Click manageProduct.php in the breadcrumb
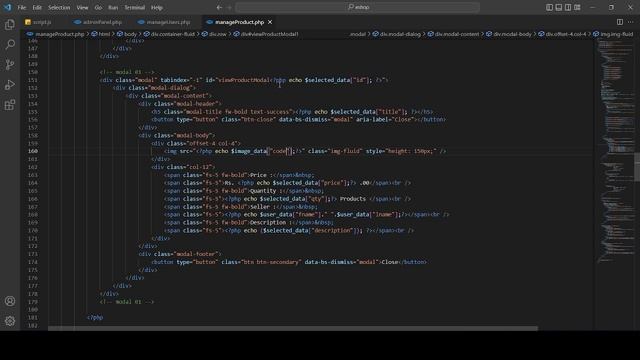Viewport: 640px width, 360px height. [x=59, y=34]
